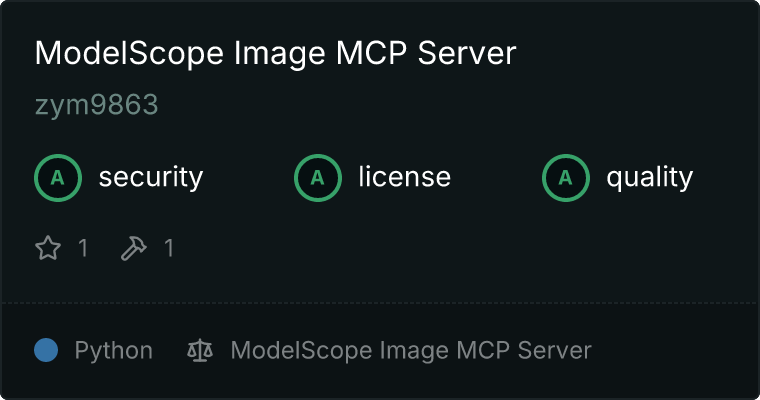Open the ModelScope Image MCP Server title
Screen dimensions: 760x400
(x=275, y=53)
